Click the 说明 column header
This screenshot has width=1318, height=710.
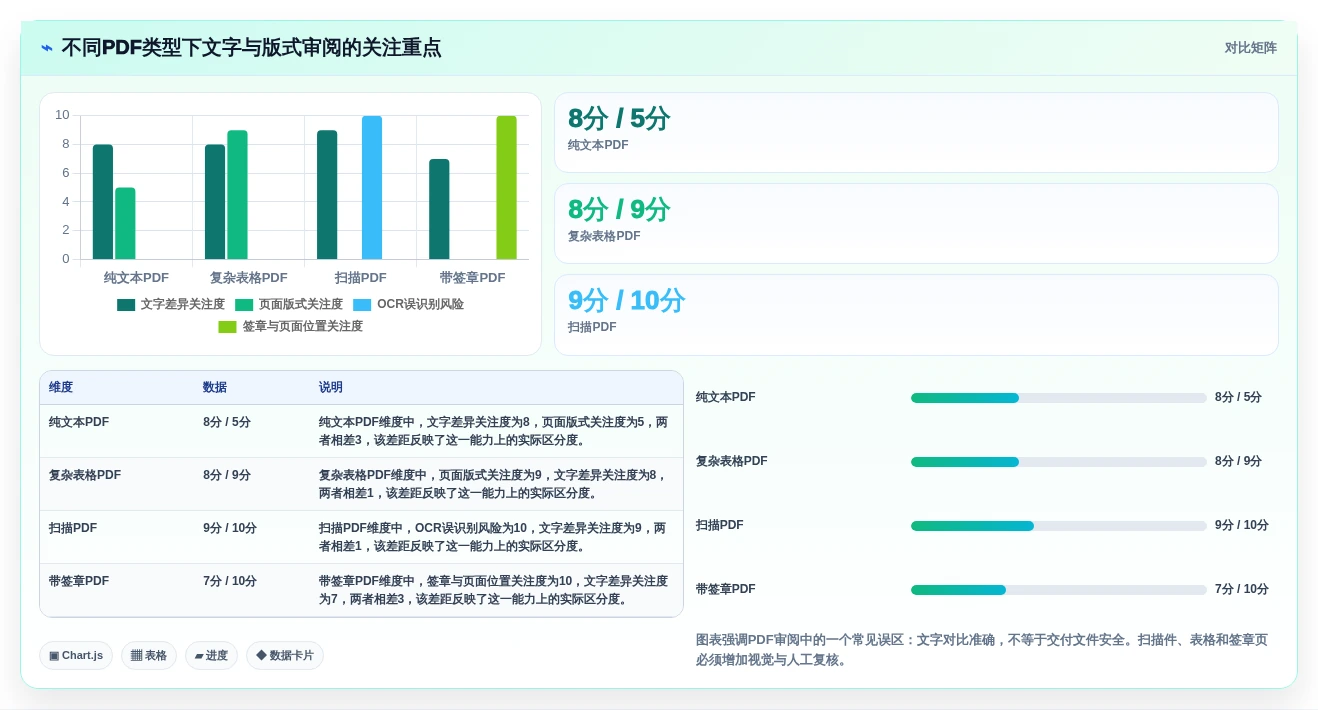(x=331, y=388)
